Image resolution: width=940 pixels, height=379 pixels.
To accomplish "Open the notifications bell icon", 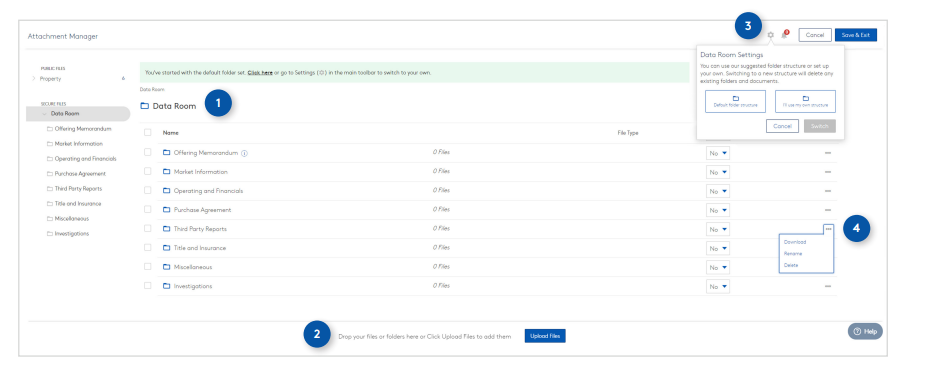I will [784, 35].
